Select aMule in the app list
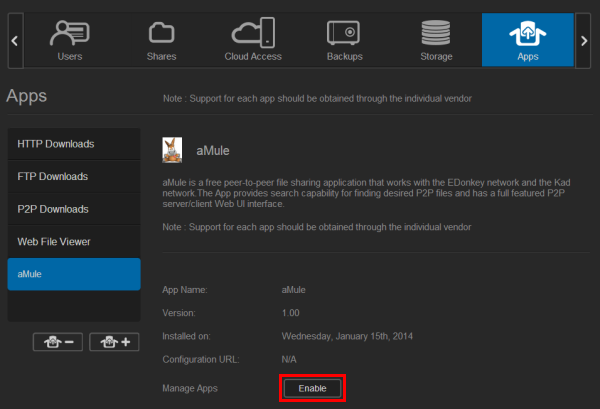 tap(74, 274)
